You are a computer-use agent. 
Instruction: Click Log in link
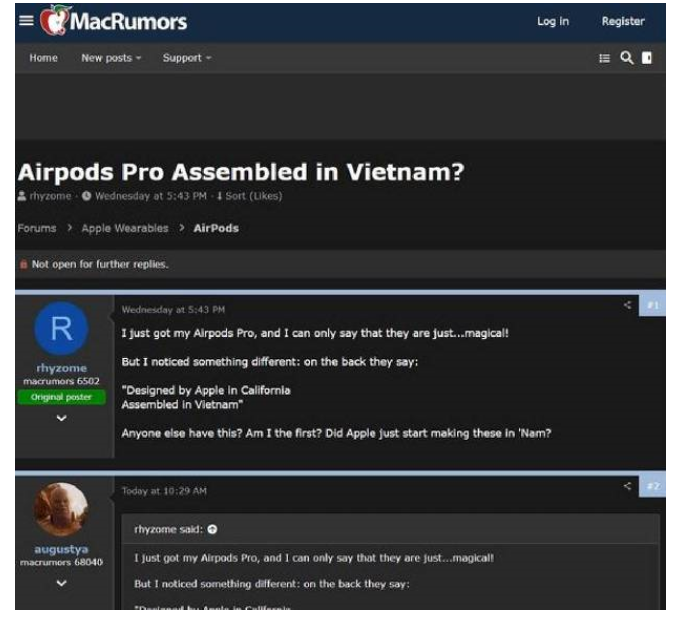pos(553,21)
